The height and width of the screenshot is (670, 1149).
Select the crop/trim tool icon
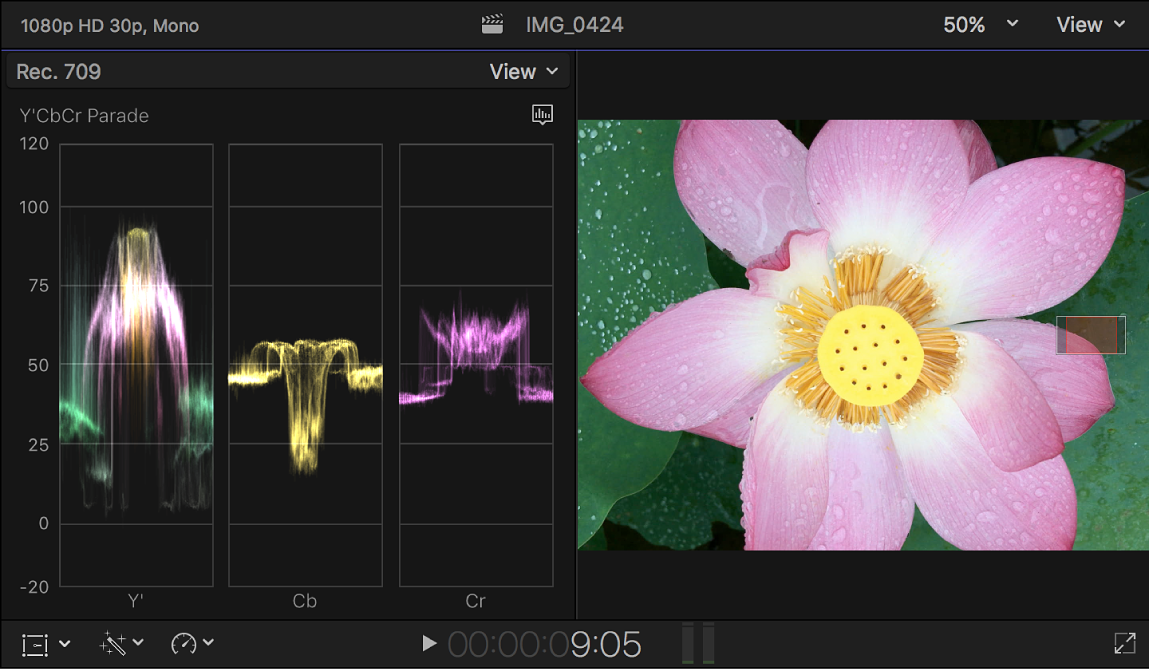pos(33,643)
